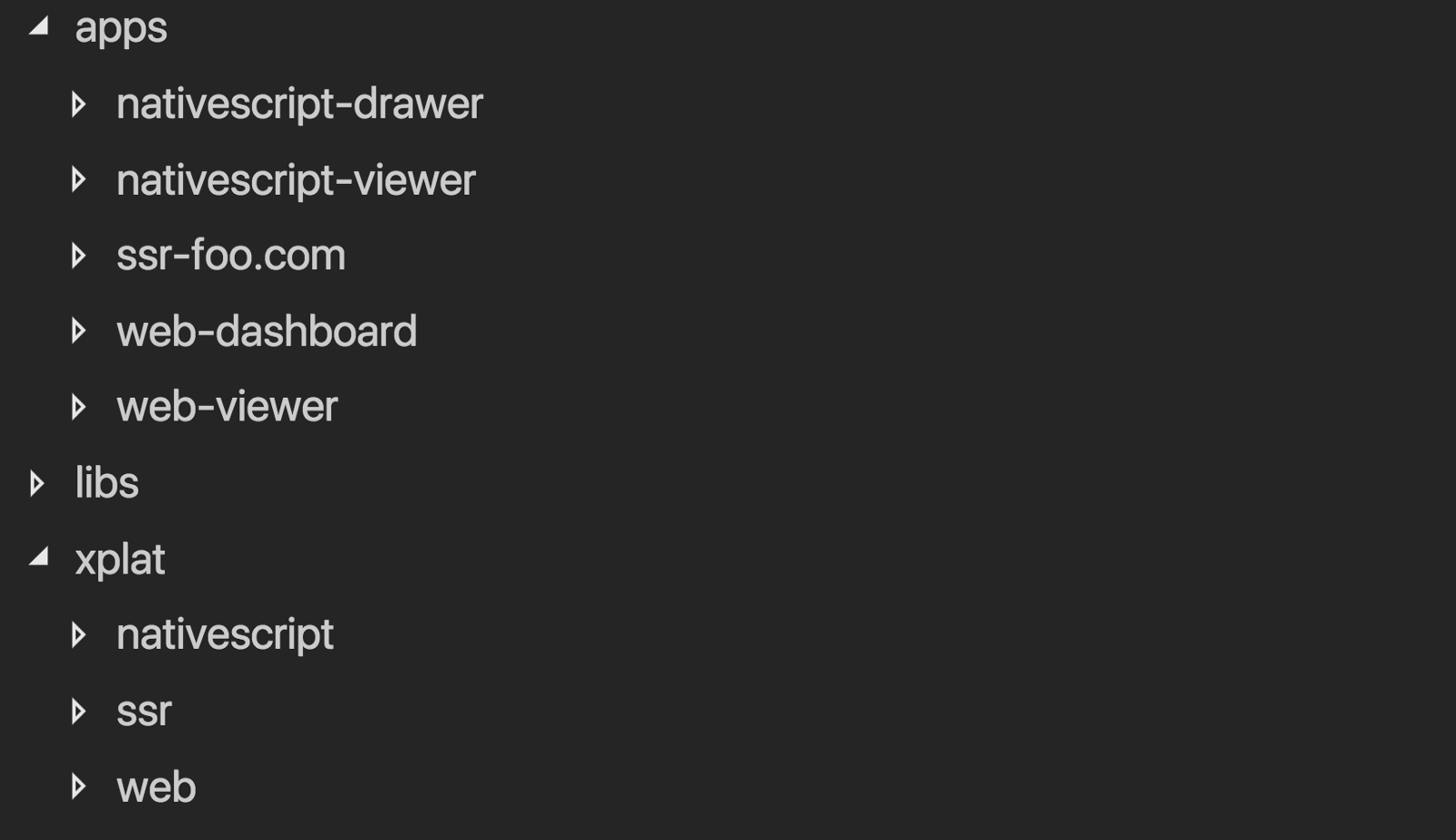Select the web-dashboard folder name
Screen dimensions: 1456x840
coord(267,331)
